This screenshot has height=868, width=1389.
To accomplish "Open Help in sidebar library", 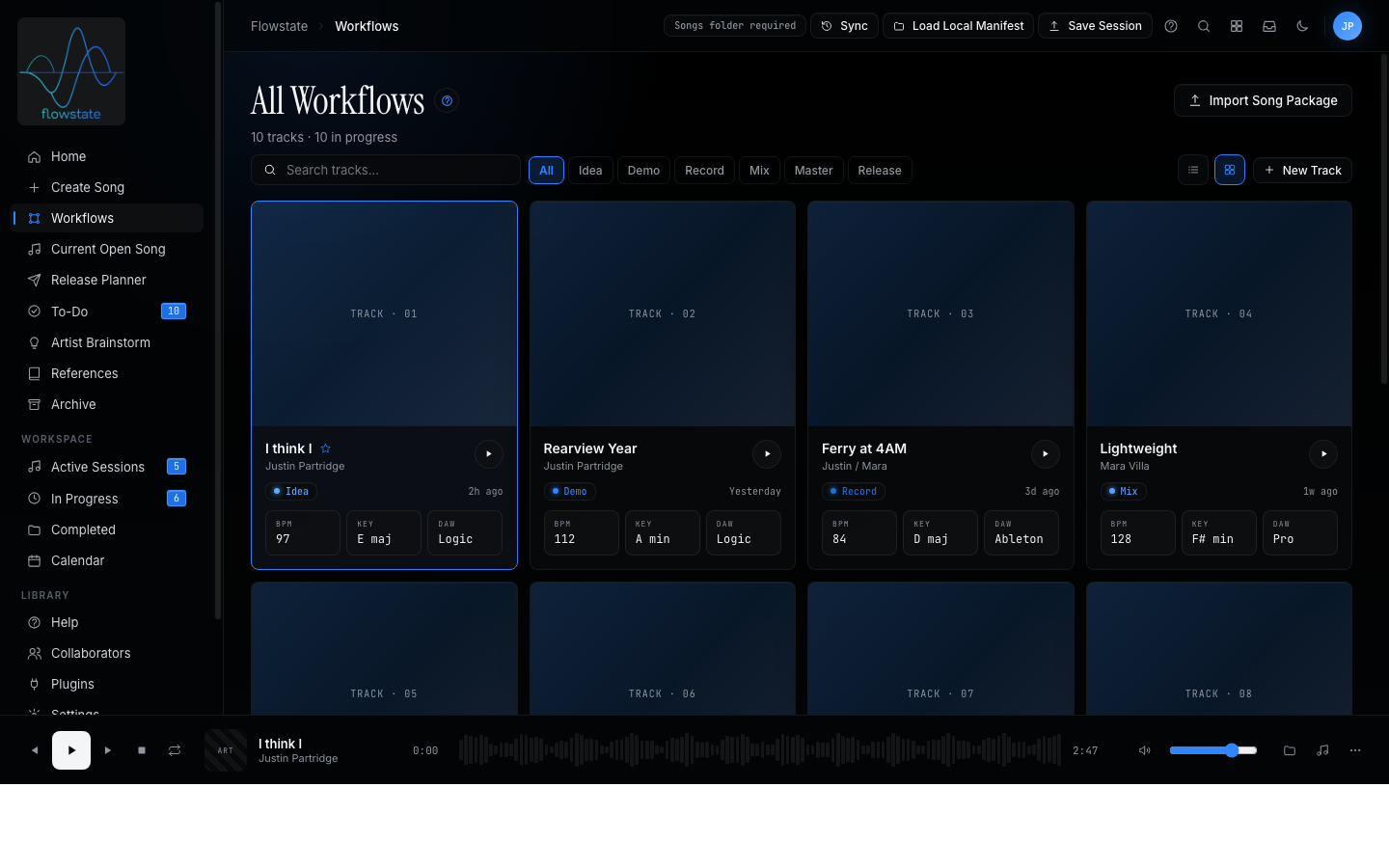I will (x=107, y=622).
